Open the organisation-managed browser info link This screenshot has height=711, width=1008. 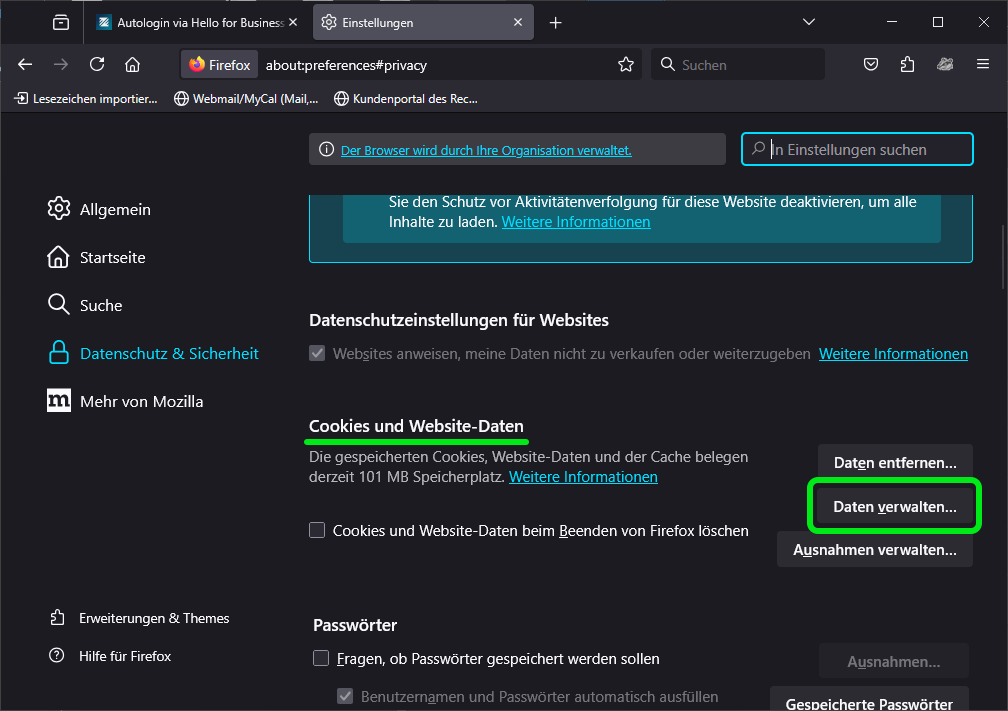click(x=486, y=150)
